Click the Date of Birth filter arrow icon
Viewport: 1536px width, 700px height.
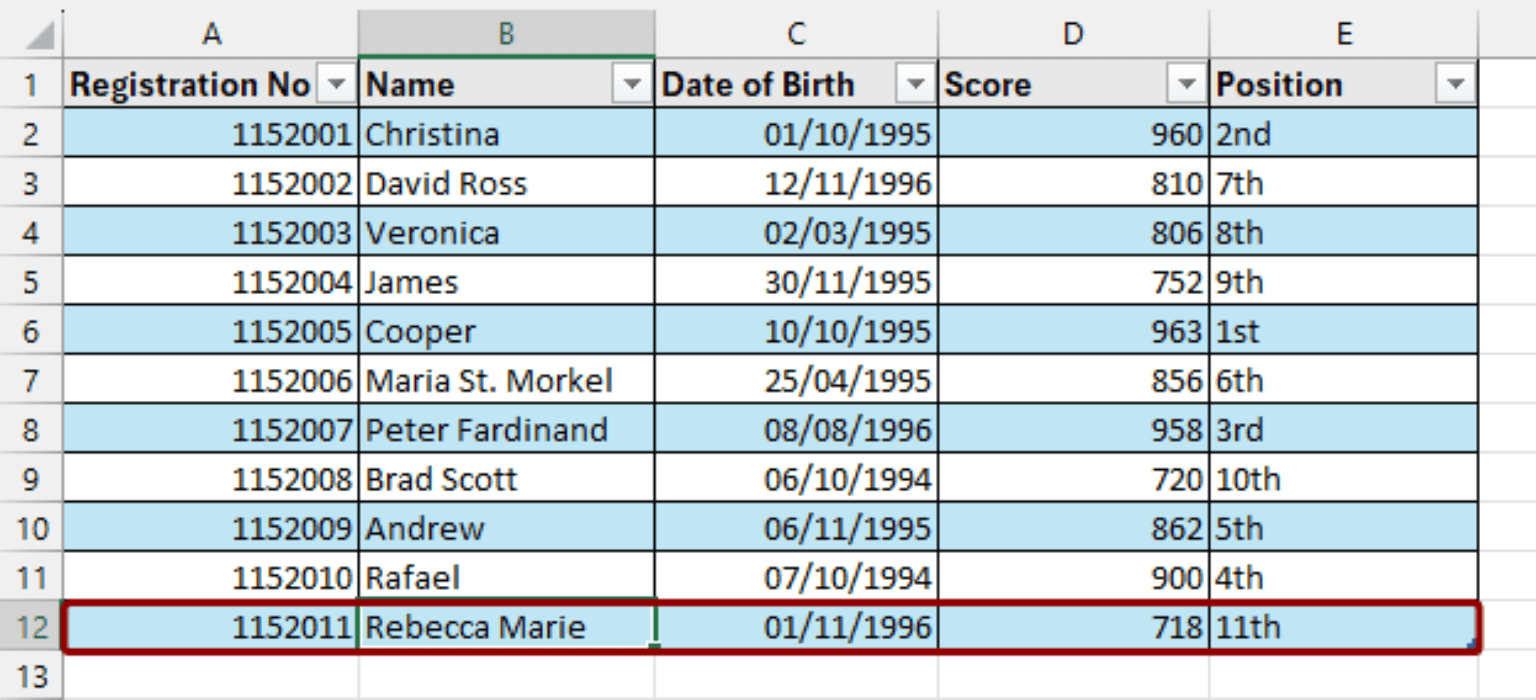(915, 84)
